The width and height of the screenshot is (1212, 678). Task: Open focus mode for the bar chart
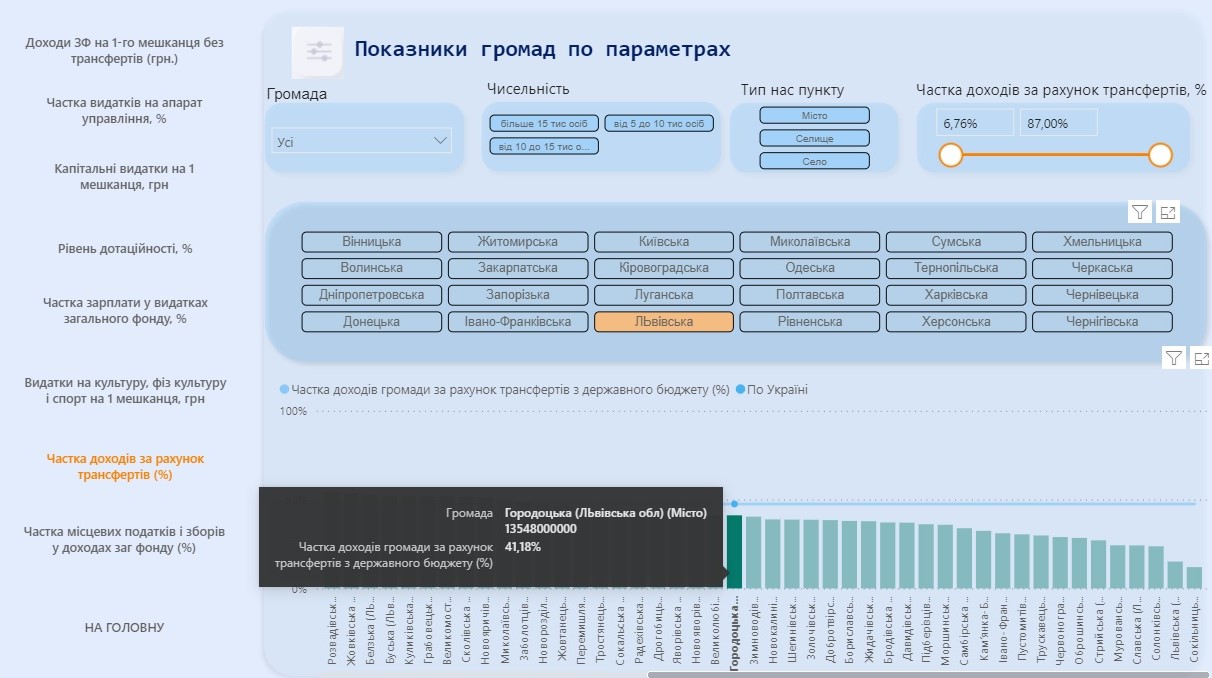click(x=1202, y=358)
